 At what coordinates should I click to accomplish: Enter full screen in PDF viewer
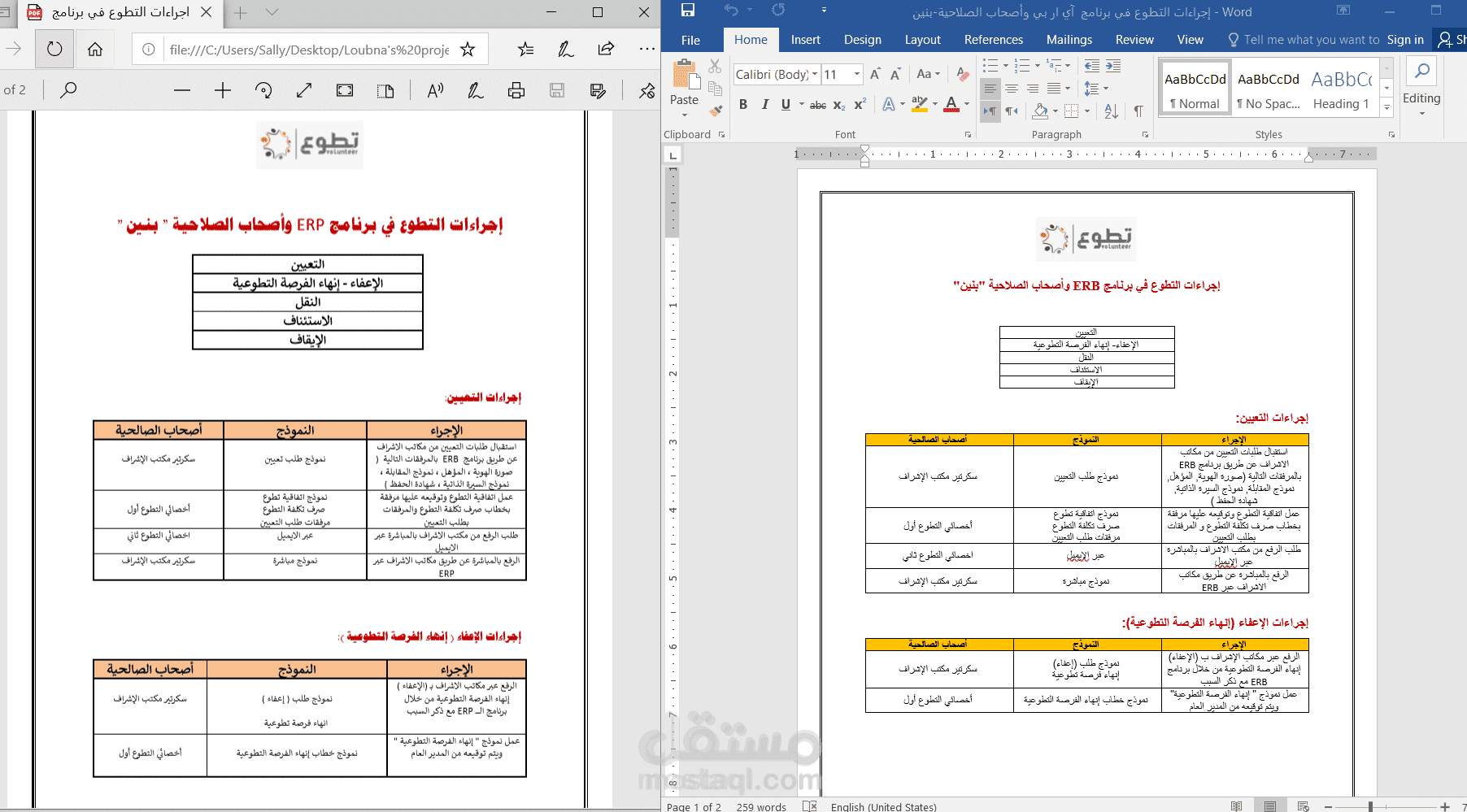point(345,90)
